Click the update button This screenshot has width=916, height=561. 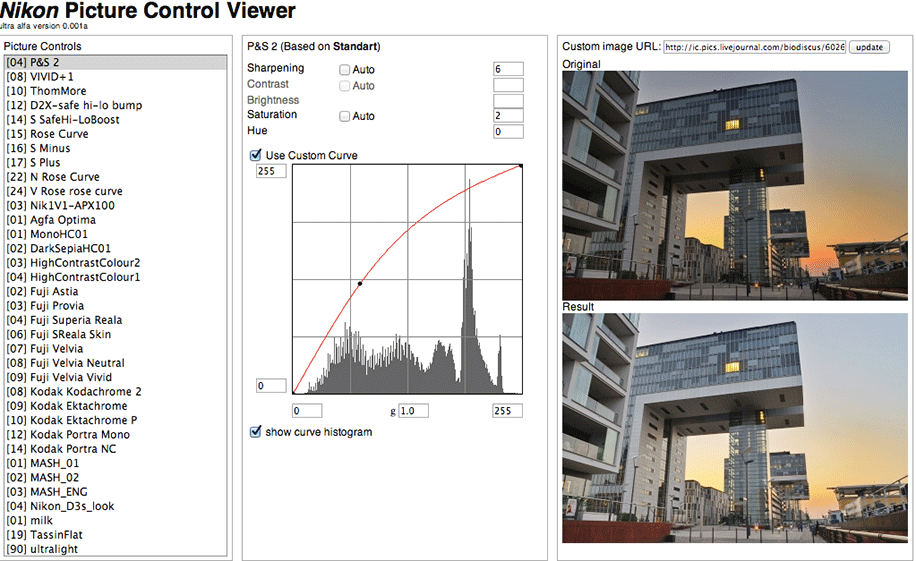(x=869, y=47)
